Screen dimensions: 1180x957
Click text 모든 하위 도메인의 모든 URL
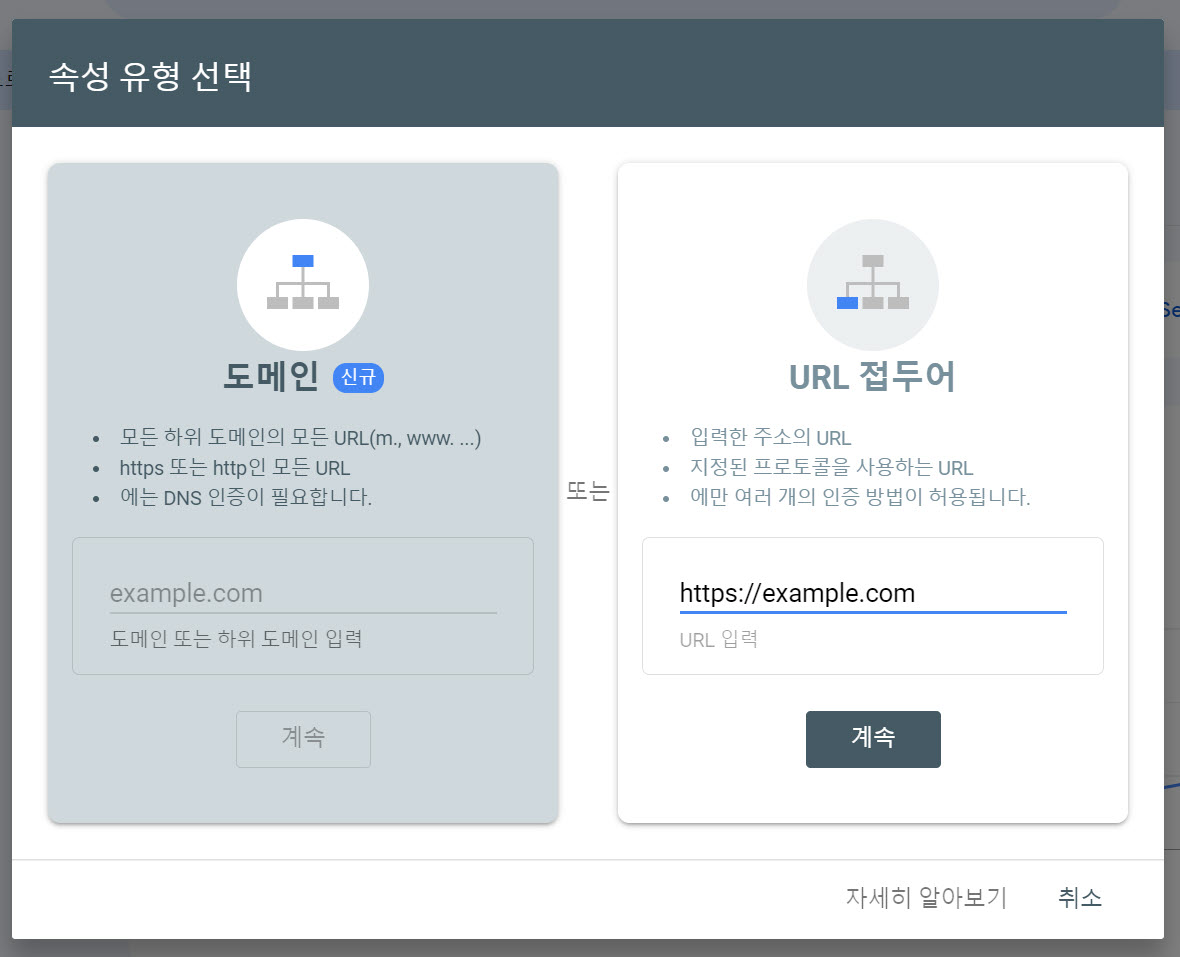point(300,437)
